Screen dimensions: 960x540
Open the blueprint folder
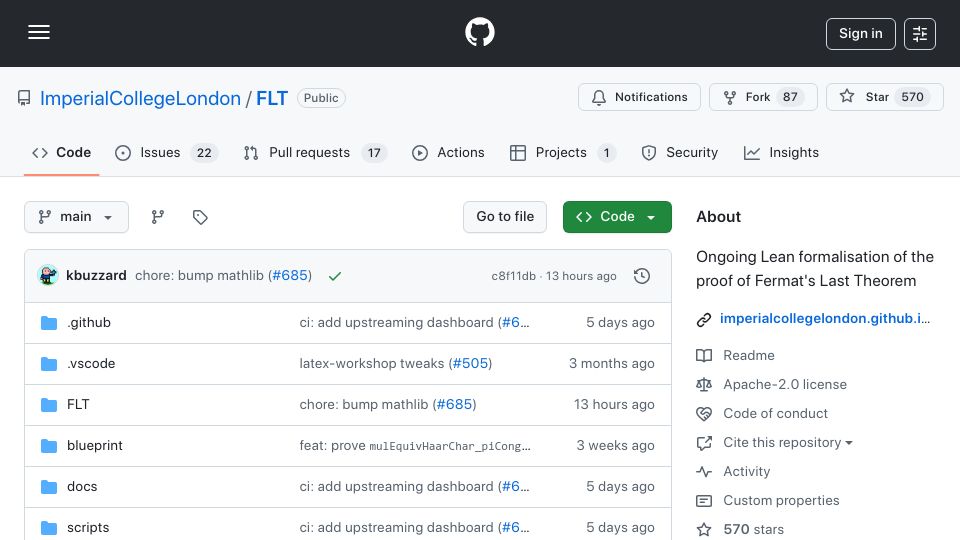(x=94, y=446)
